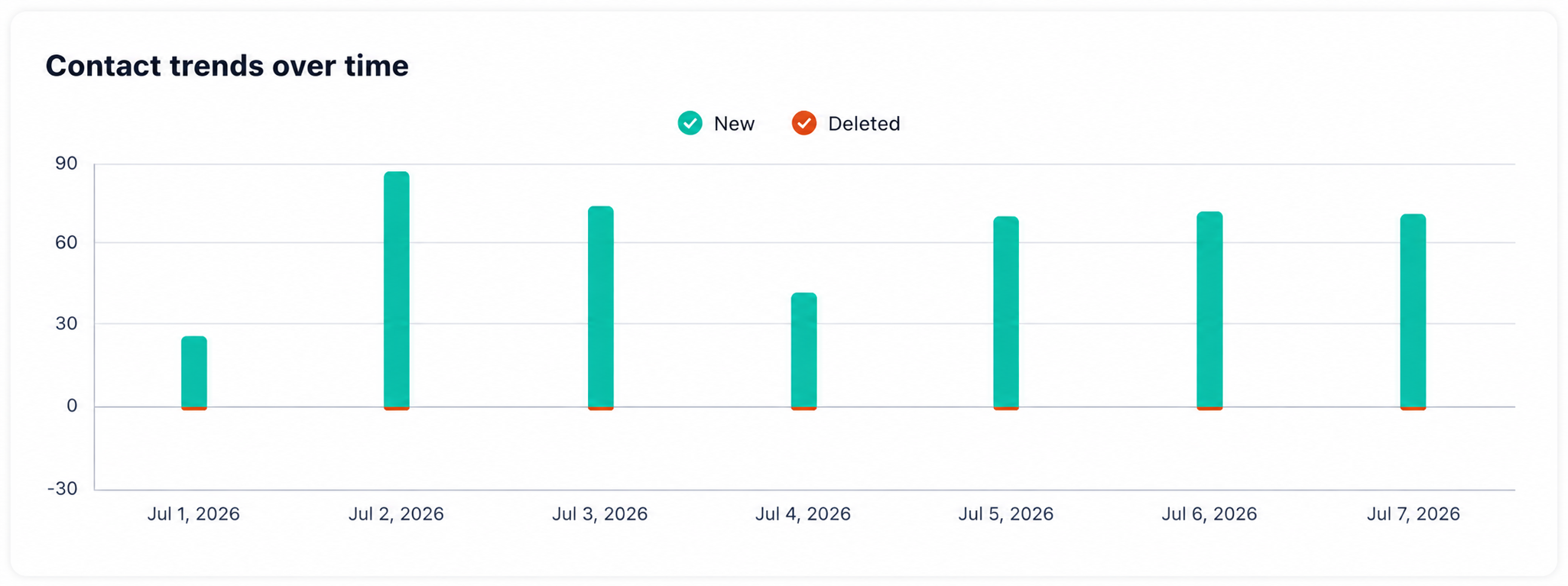Viewport: 1568px width, 586px height.
Task: Click the -30 y-axis label
Action: 63,489
